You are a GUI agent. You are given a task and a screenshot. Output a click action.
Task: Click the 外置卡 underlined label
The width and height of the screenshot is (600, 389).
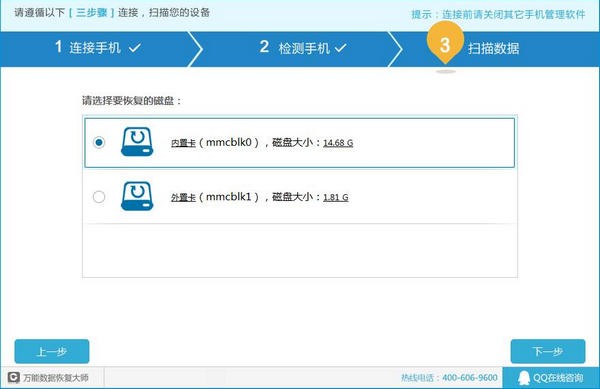click(183, 197)
